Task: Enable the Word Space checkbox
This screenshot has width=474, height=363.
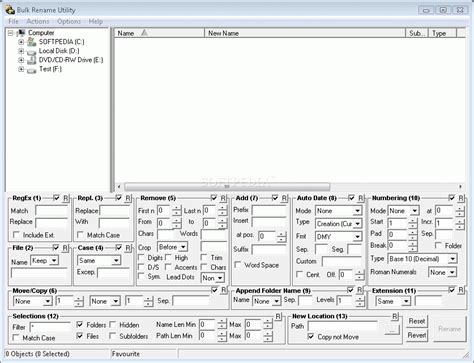Action: pyautogui.click(x=238, y=265)
